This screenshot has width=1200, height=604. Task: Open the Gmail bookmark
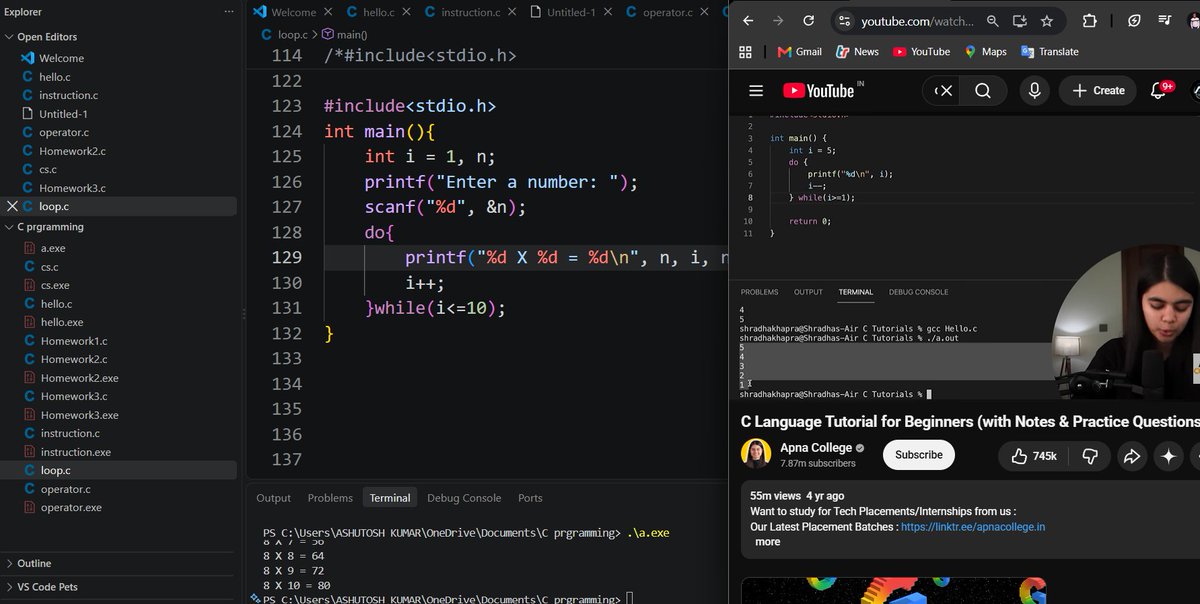coord(800,52)
